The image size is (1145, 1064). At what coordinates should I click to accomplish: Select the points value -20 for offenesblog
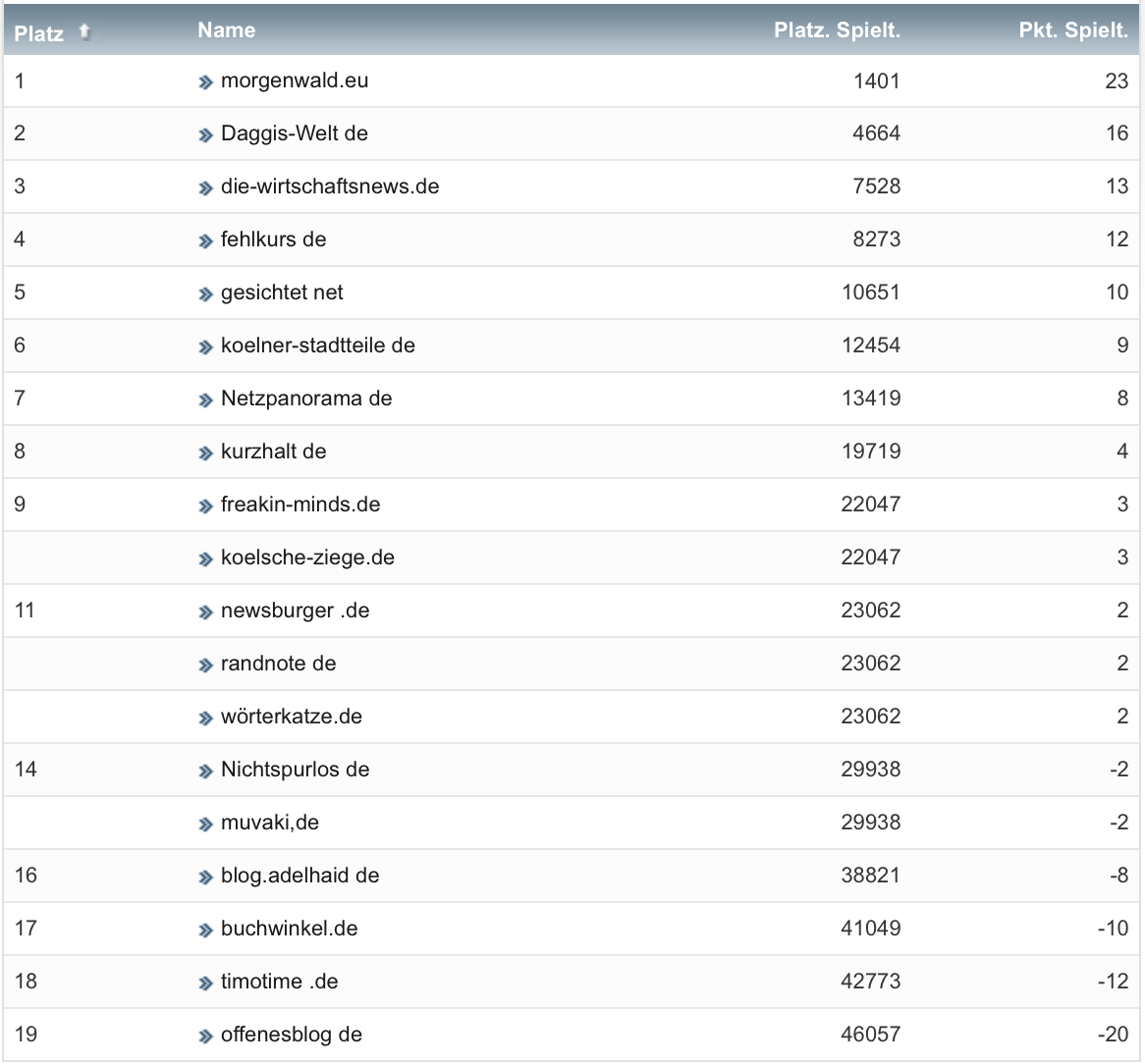(x=1113, y=1035)
